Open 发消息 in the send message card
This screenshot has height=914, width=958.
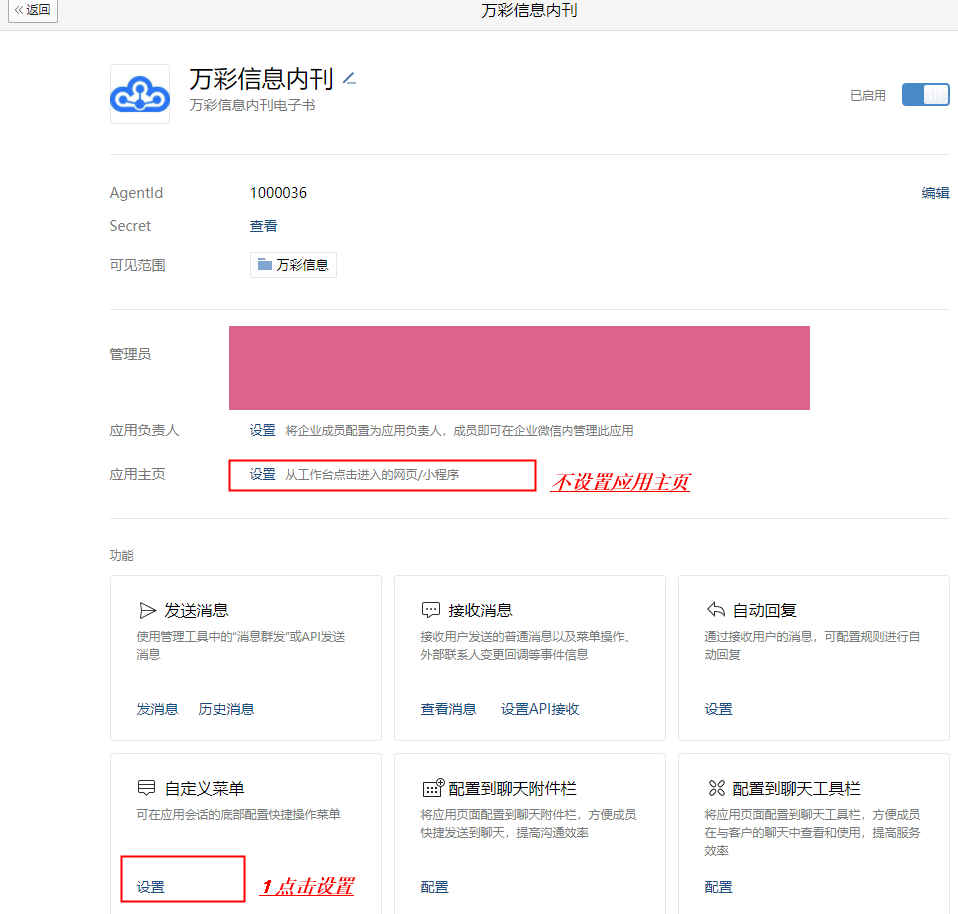(157, 709)
